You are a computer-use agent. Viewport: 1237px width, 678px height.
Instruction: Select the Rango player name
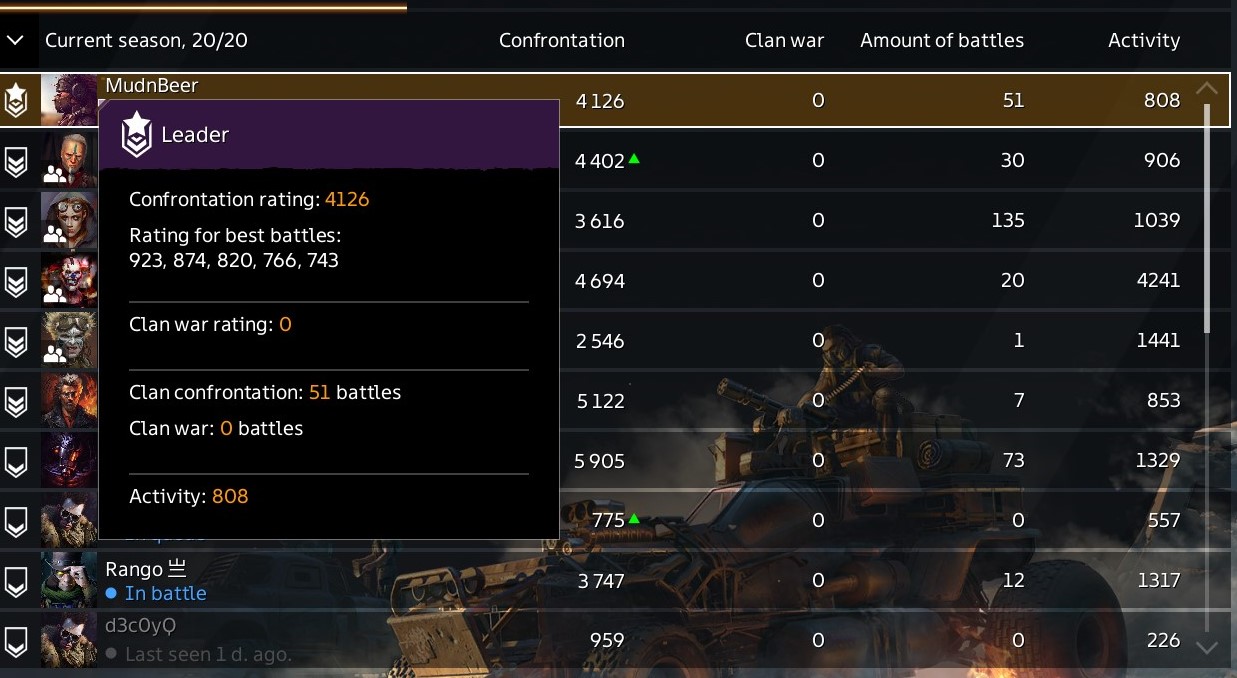pyautogui.click(x=134, y=569)
